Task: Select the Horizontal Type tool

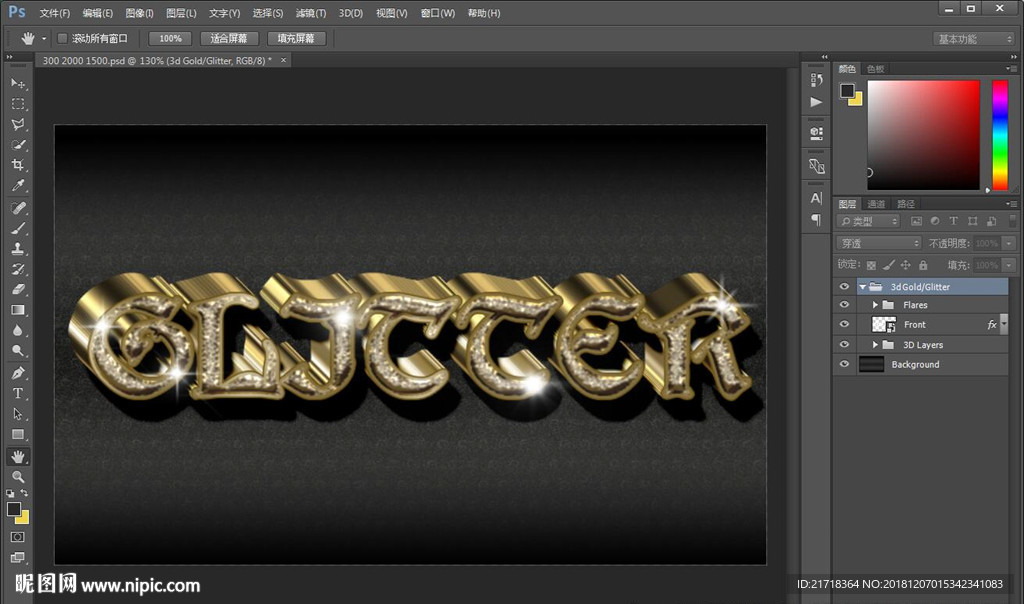Action: click(18, 393)
